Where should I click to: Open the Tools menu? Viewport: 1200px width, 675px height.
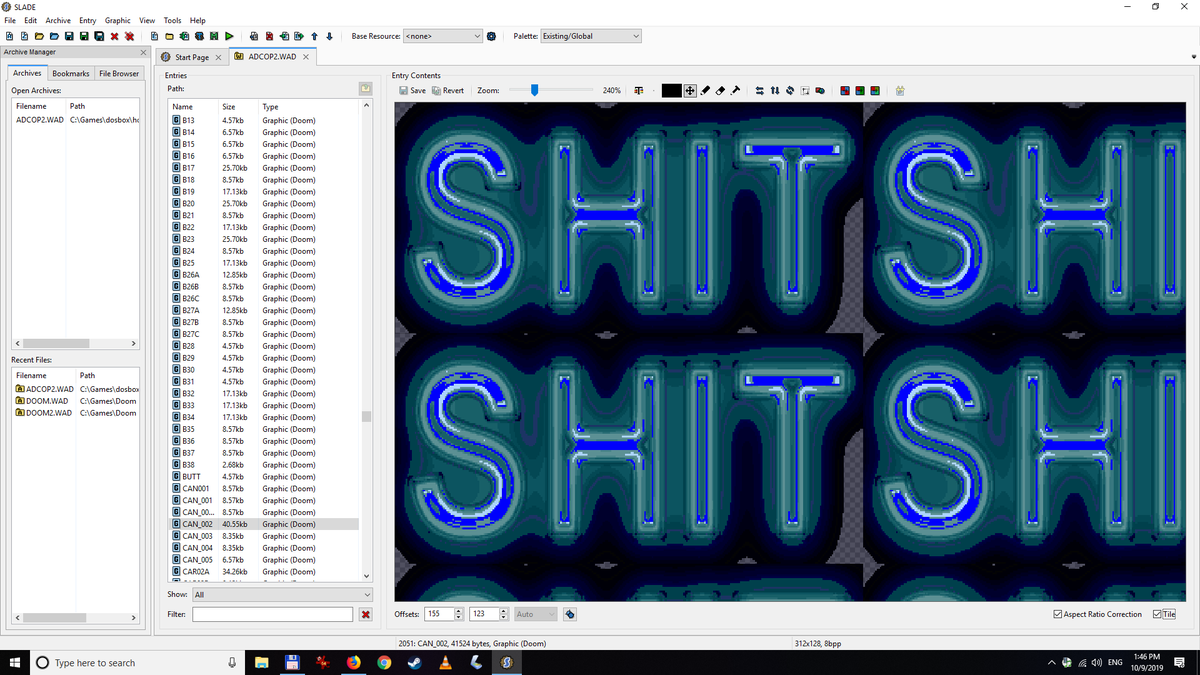tap(173, 20)
